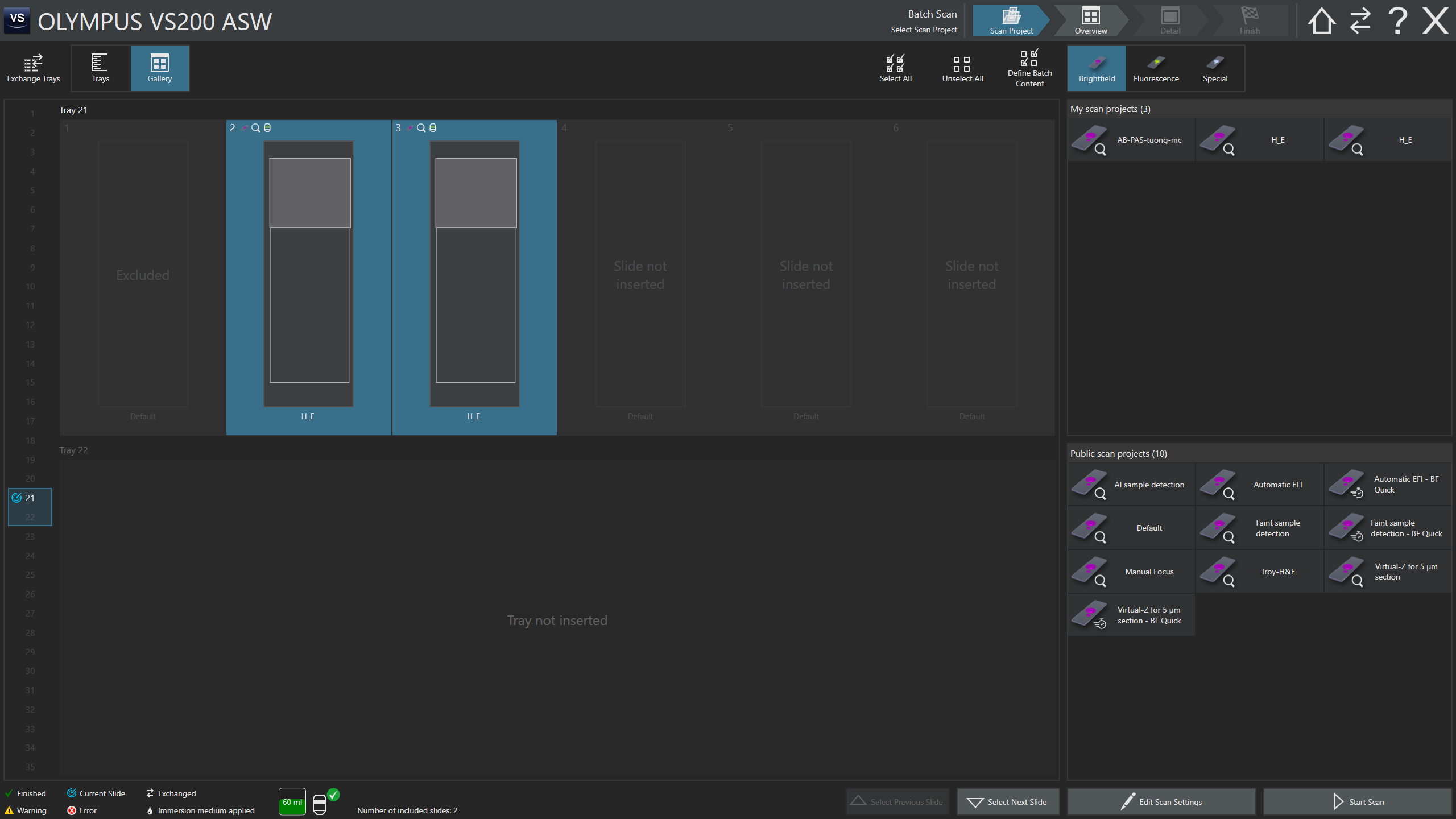Image resolution: width=1456 pixels, height=819 pixels.
Task: Click Edit Scan Settings button
Action: click(x=1161, y=802)
